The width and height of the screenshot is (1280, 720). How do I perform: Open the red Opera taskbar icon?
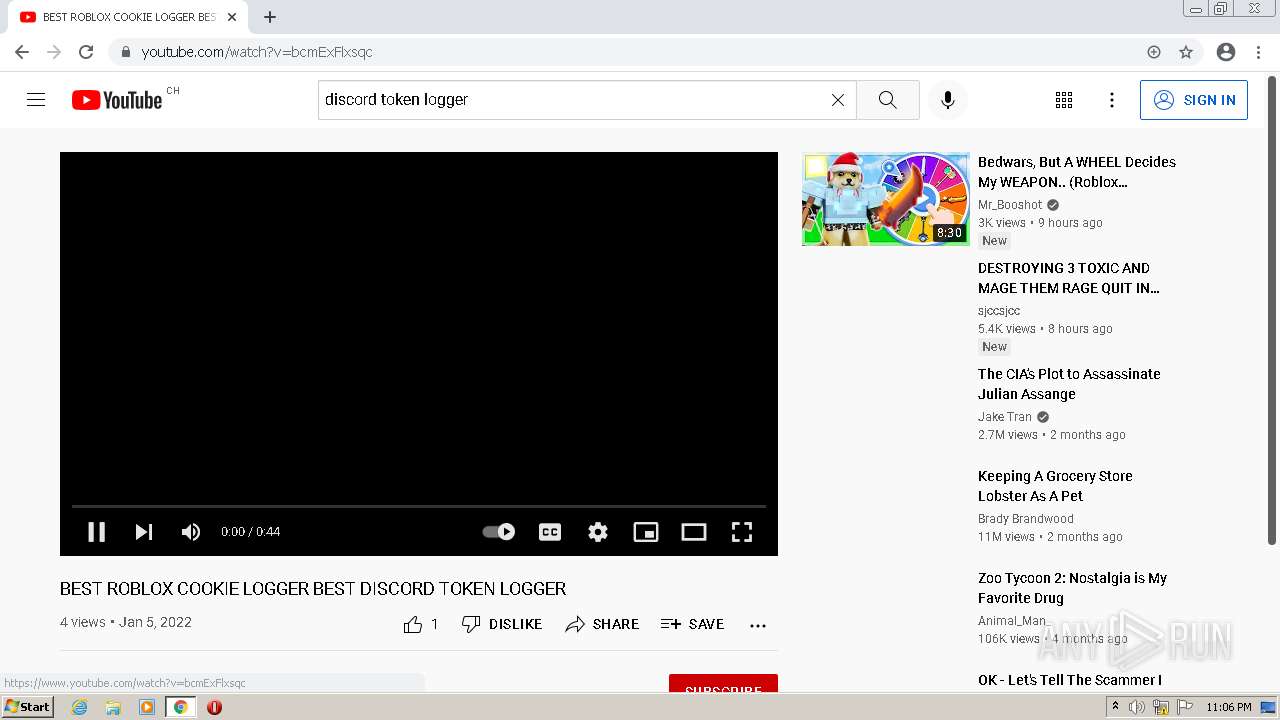pyautogui.click(x=214, y=707)
